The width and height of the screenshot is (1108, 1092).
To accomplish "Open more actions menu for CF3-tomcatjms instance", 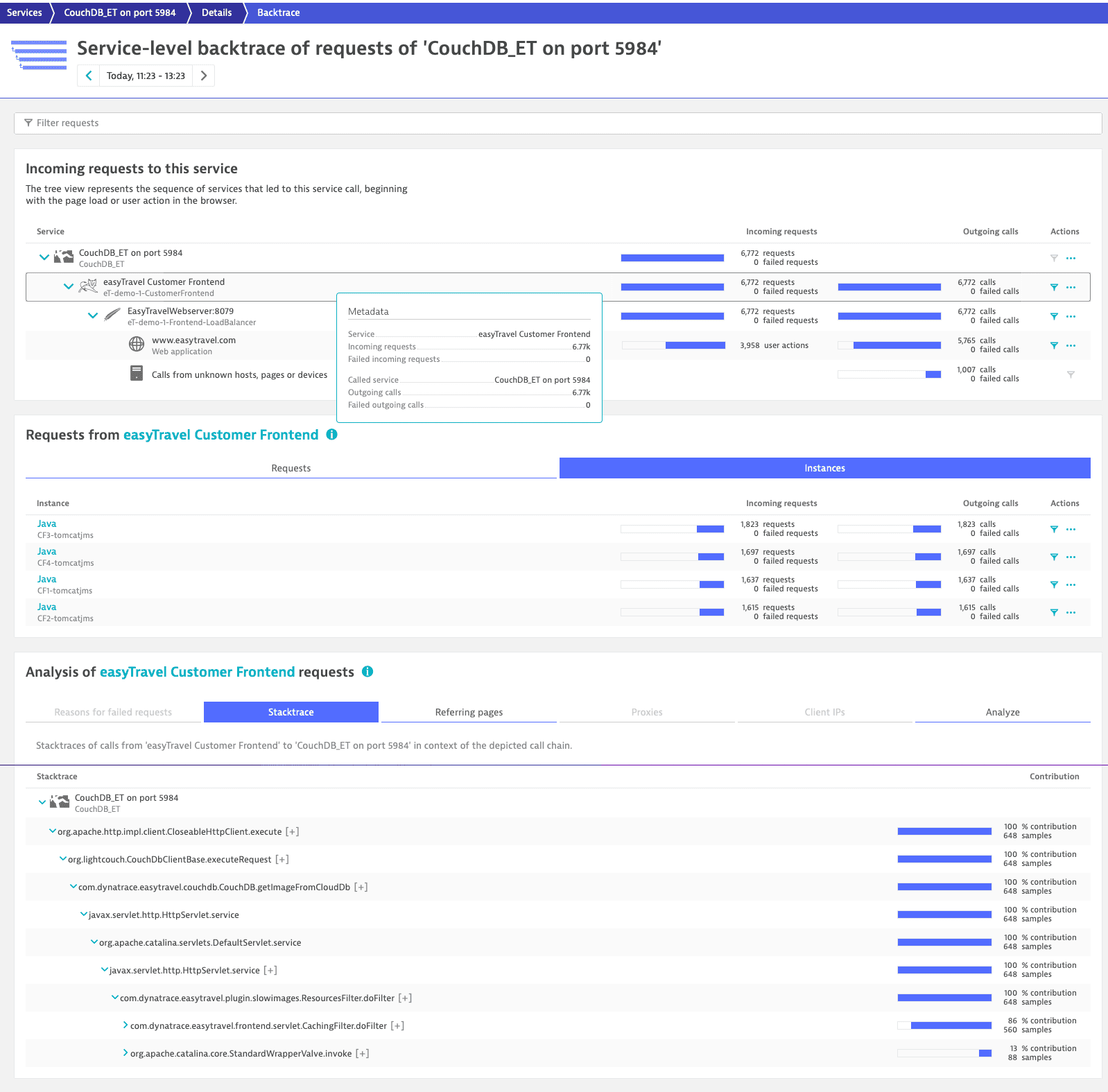I will [x=1071, y=529].
